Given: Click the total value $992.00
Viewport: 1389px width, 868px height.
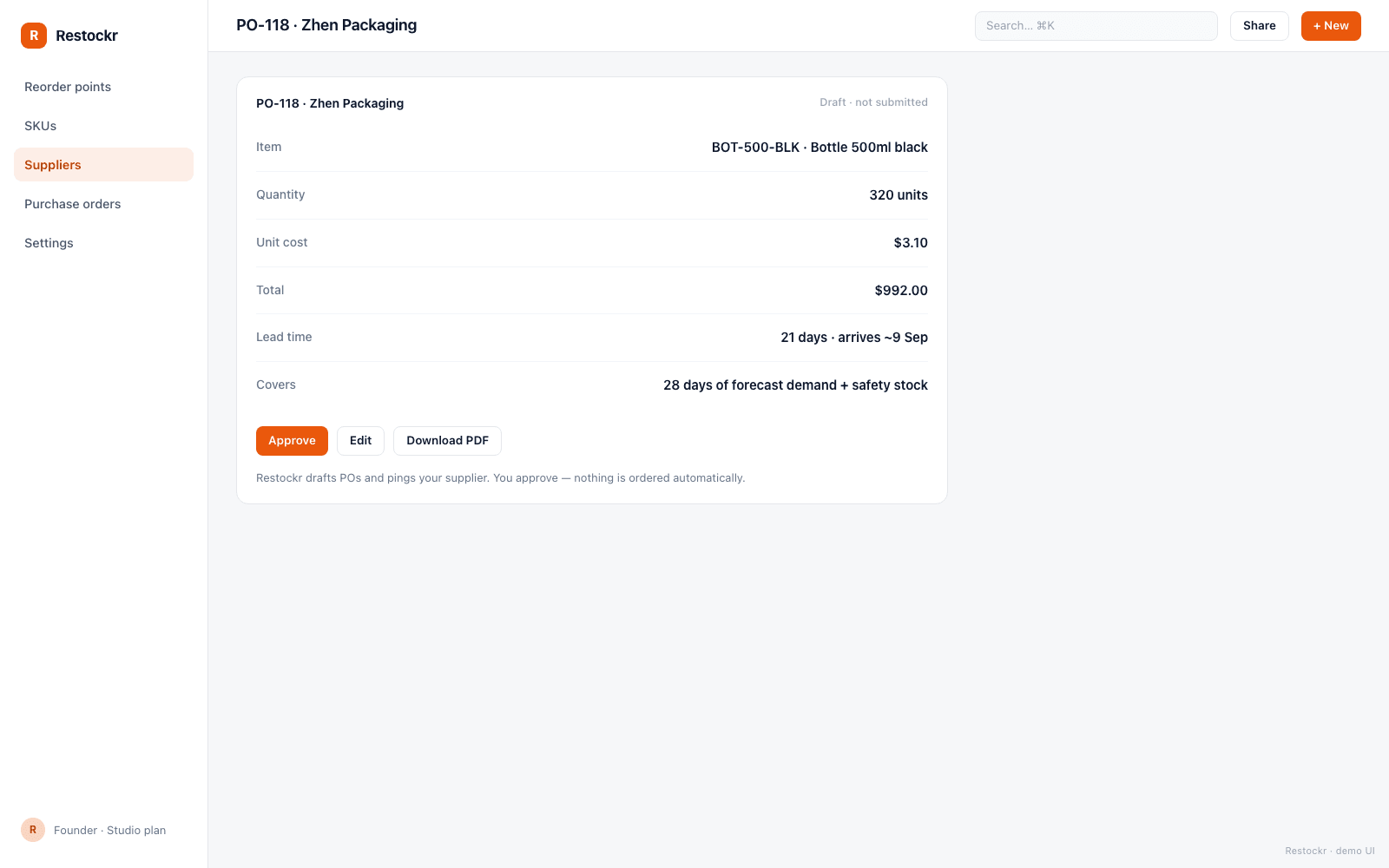Looking at the screenshot, I should click(901, 291).
